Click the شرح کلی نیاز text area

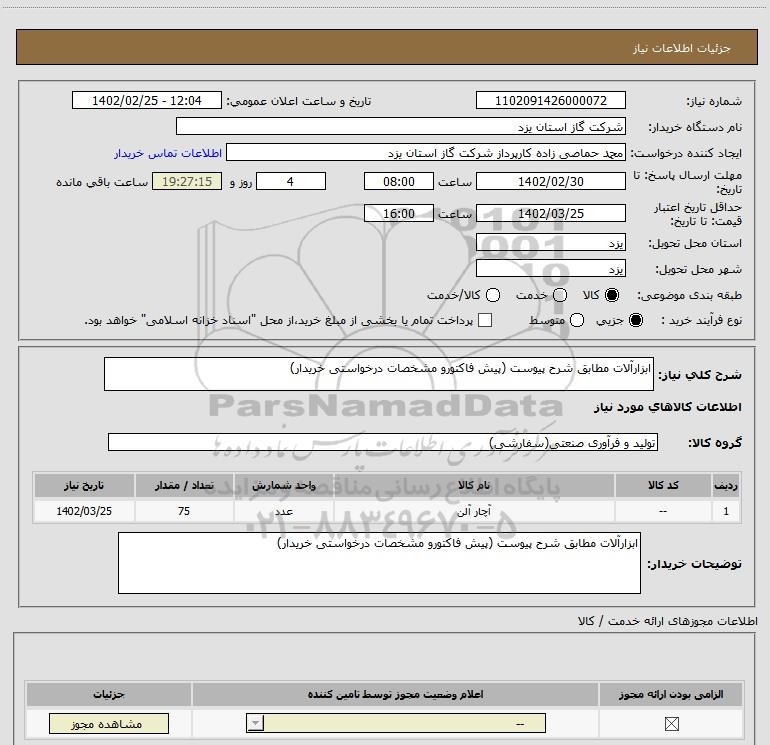(379, 374)
